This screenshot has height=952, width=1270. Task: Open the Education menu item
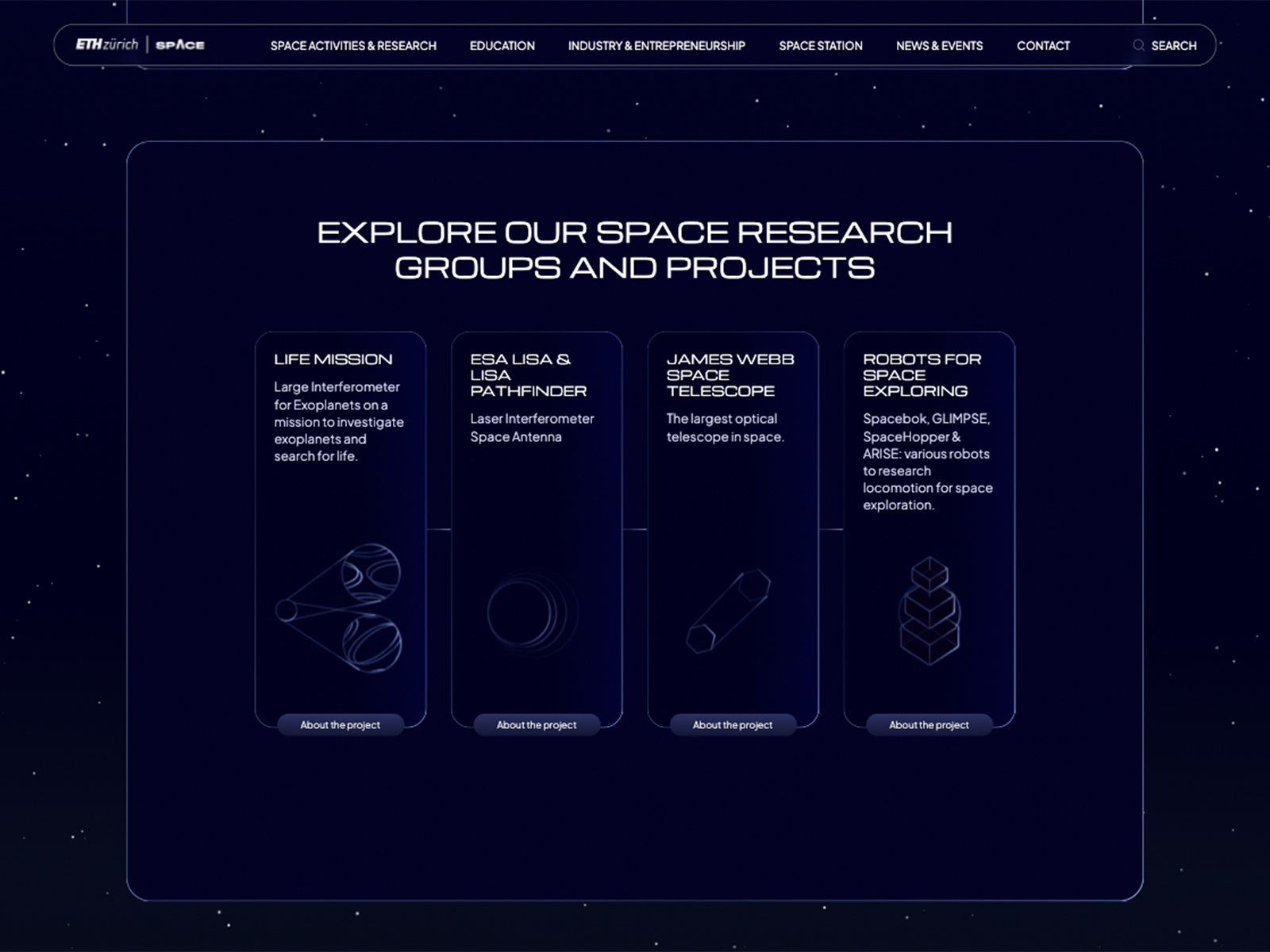point(502,46)
